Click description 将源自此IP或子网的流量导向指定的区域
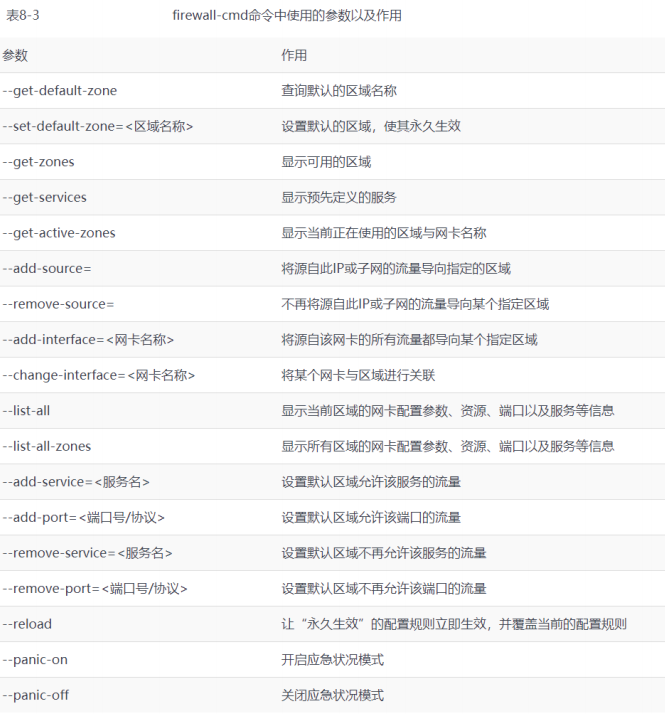This screenshot has width=665, height=714. [x=396, y=268]
